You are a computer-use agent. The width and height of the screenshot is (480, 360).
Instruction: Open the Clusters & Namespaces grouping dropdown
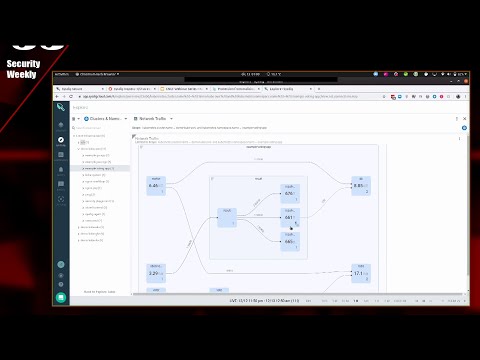tap(105, 119)
